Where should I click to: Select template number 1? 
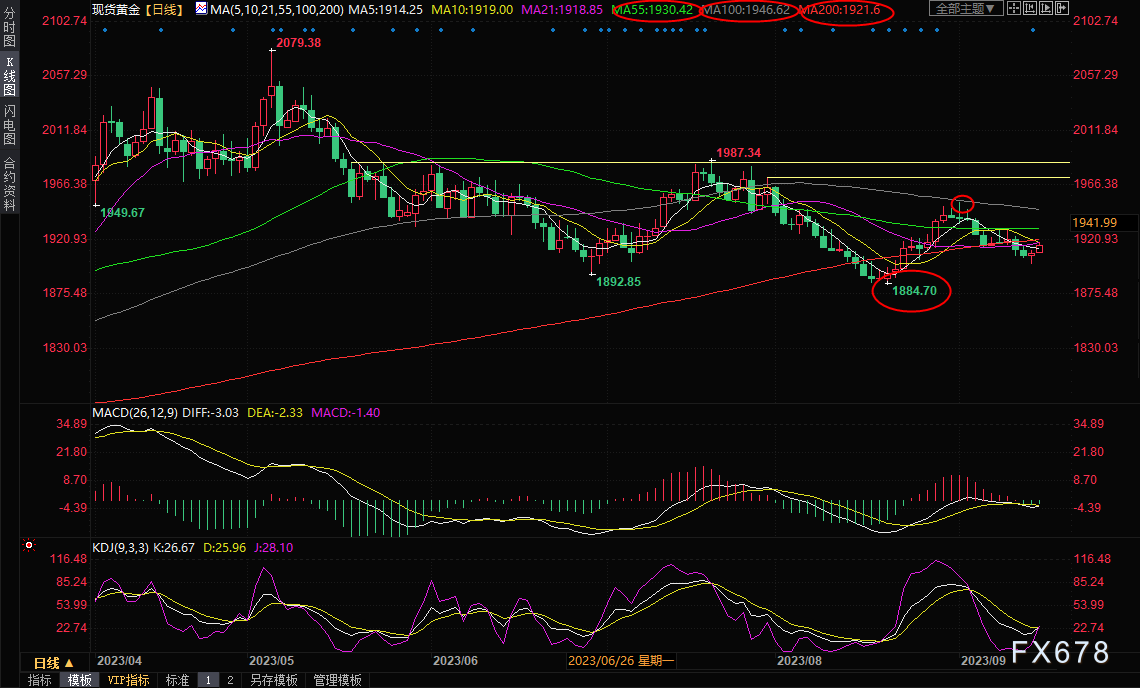208,680
